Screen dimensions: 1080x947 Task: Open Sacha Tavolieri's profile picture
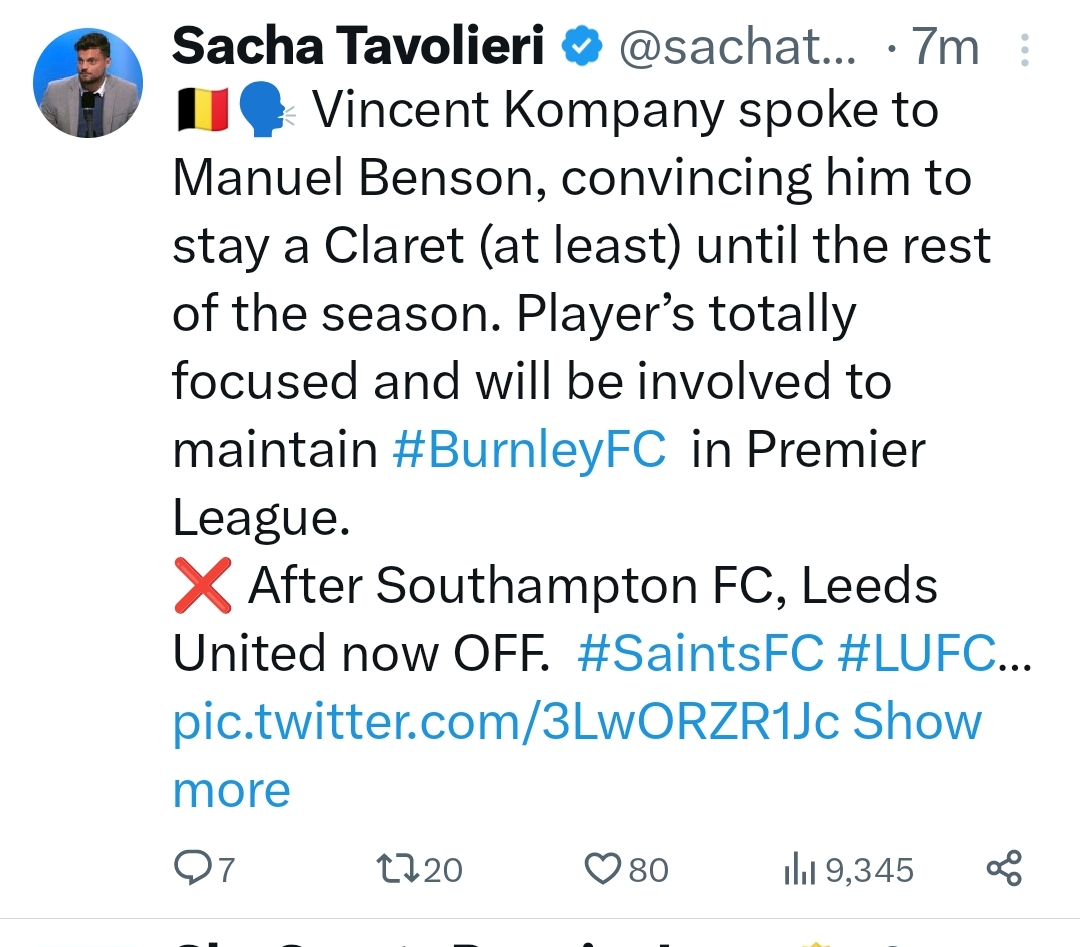click(88, 82)
